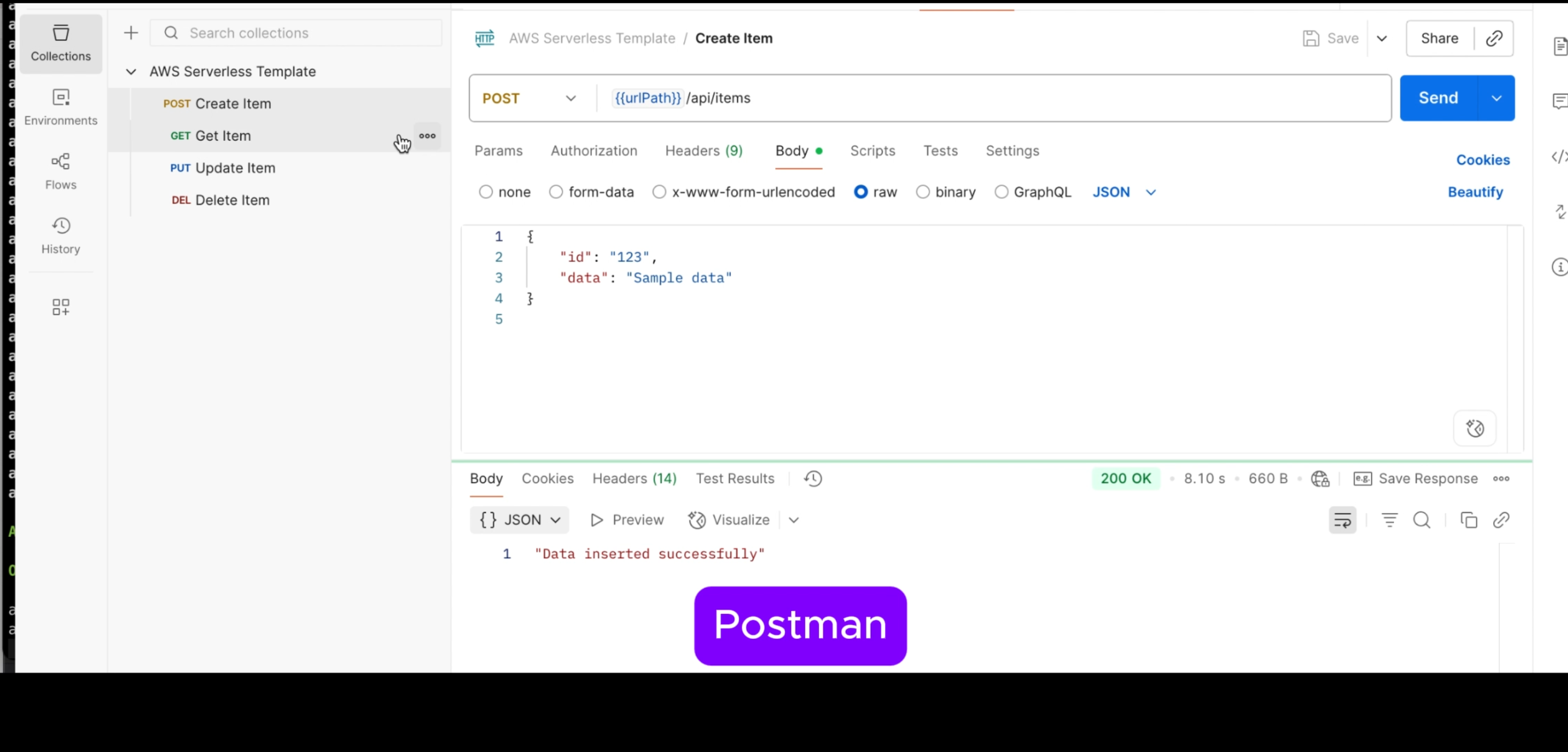
Task: Select the raw body type radio
Action: click(860, 192)
